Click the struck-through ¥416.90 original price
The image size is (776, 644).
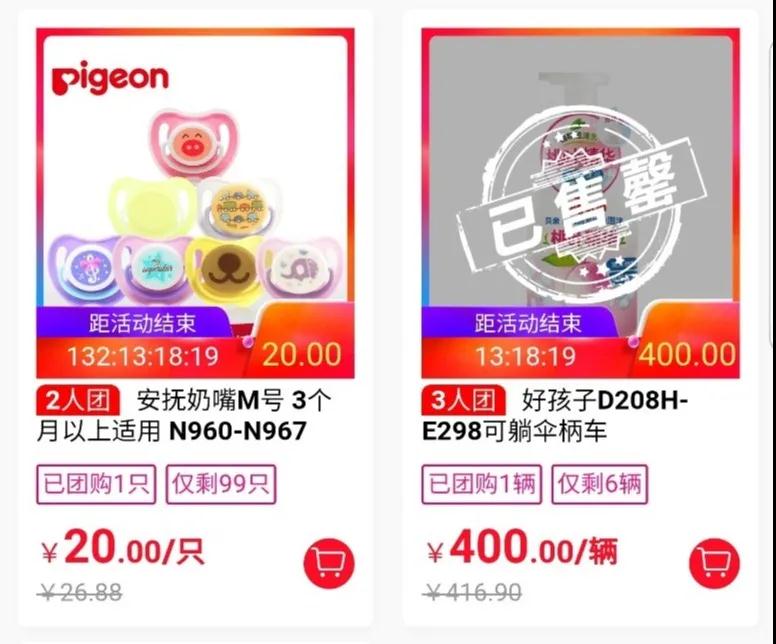473,592
